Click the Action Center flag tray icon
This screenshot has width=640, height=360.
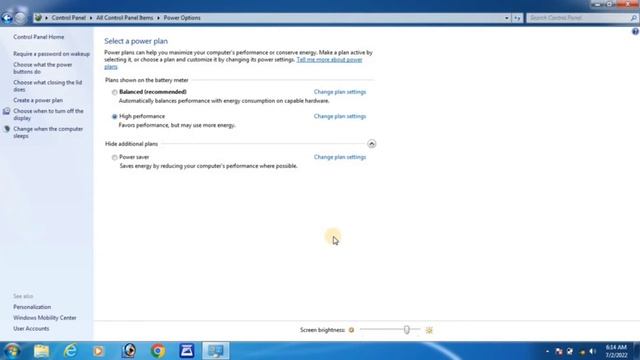coord(559,351)
